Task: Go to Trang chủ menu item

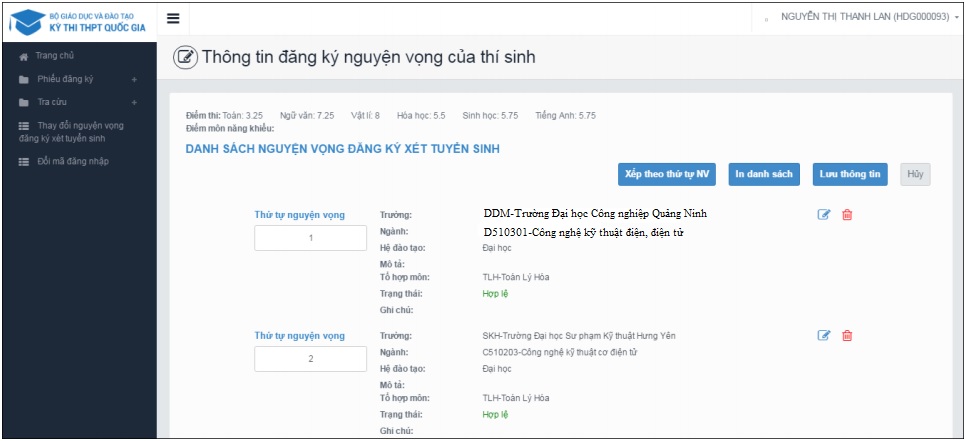Action: click(55, 55)
